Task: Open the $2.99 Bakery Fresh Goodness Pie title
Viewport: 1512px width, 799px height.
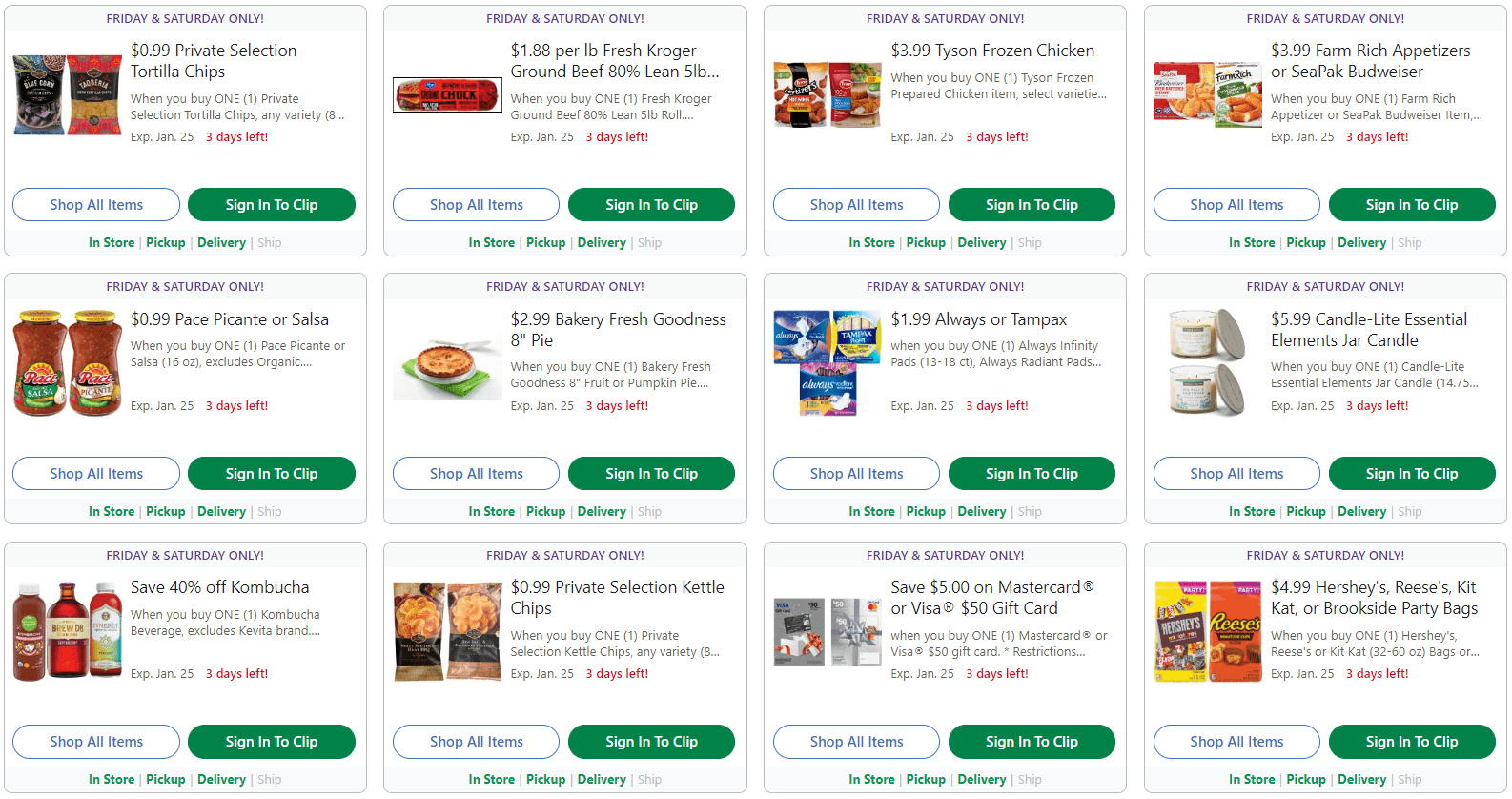Action: (x=619, y=329)
